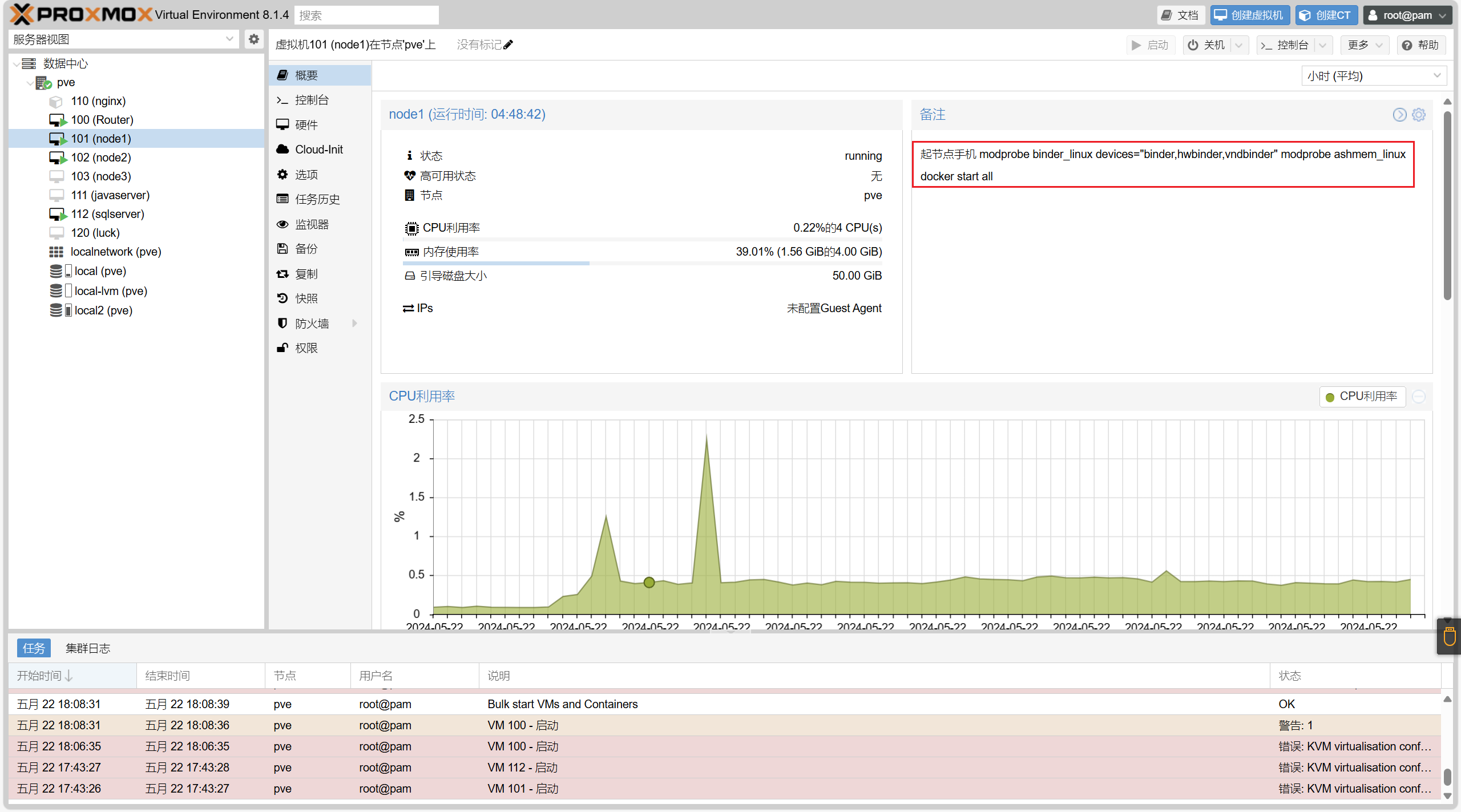Click the CPU chart undo zoom icon

[x=1419, y=397]
